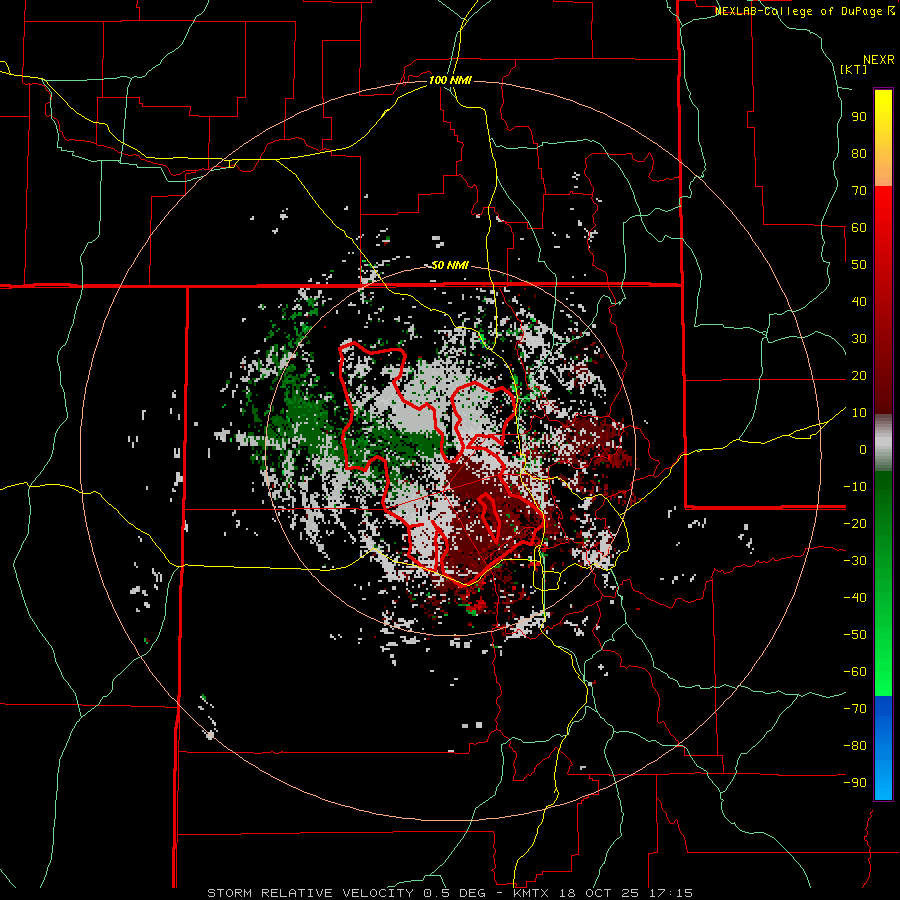Click the 10 value on velocity scale
The height and width of the screenshot is (900, 900).
click(x=859, y=413)
